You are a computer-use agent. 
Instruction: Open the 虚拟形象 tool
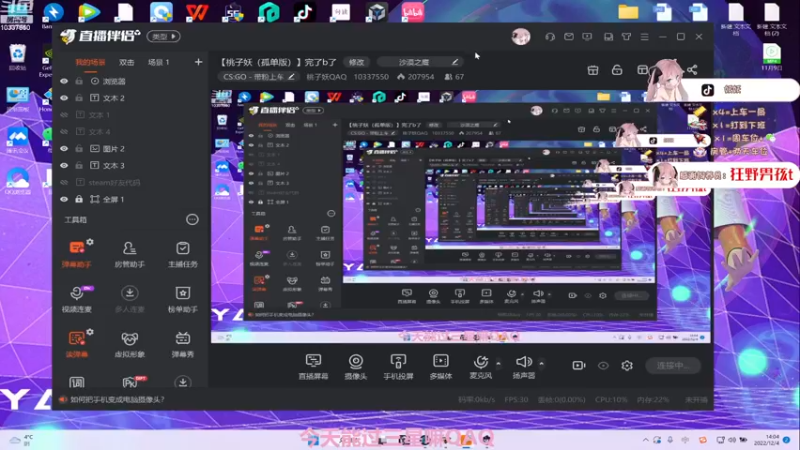click(130, 344)
